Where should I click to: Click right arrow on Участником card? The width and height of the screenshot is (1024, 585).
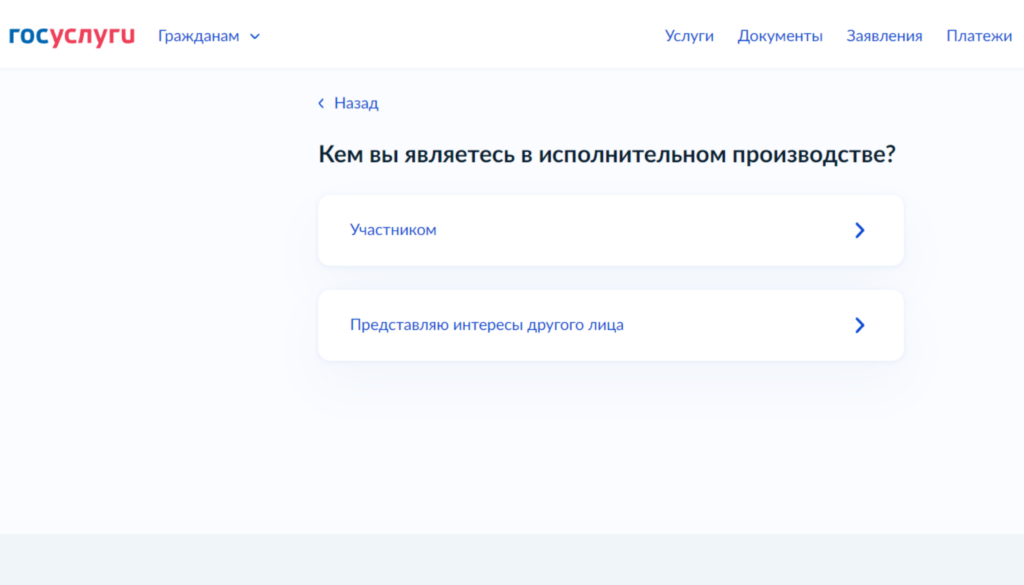point(859,230)
